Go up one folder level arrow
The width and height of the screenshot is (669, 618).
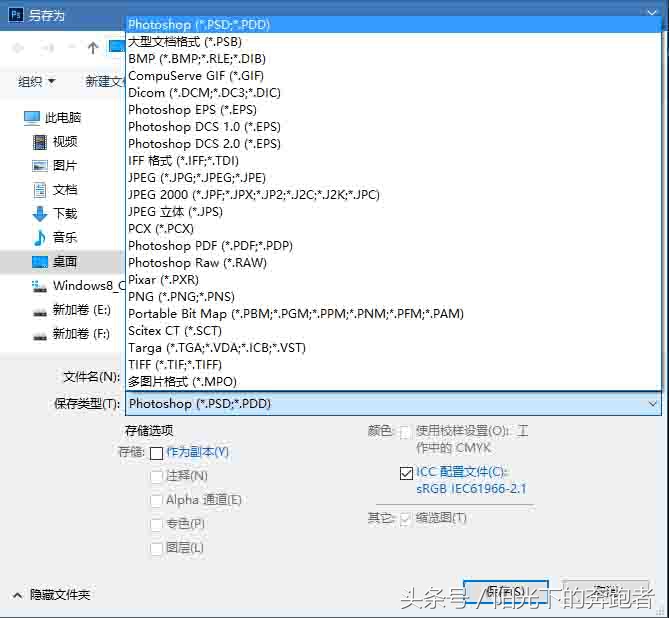coord(93,48)
